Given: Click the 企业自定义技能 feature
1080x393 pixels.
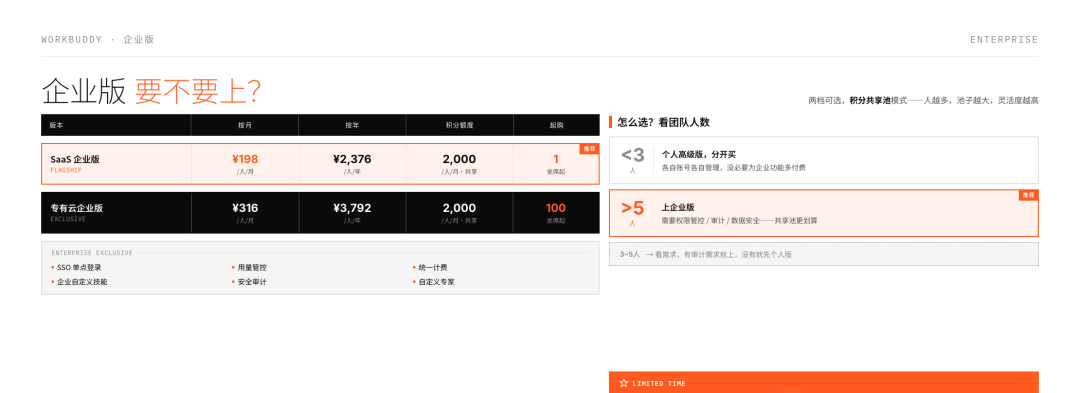Looking at the screenshot, I should [82, 282].
